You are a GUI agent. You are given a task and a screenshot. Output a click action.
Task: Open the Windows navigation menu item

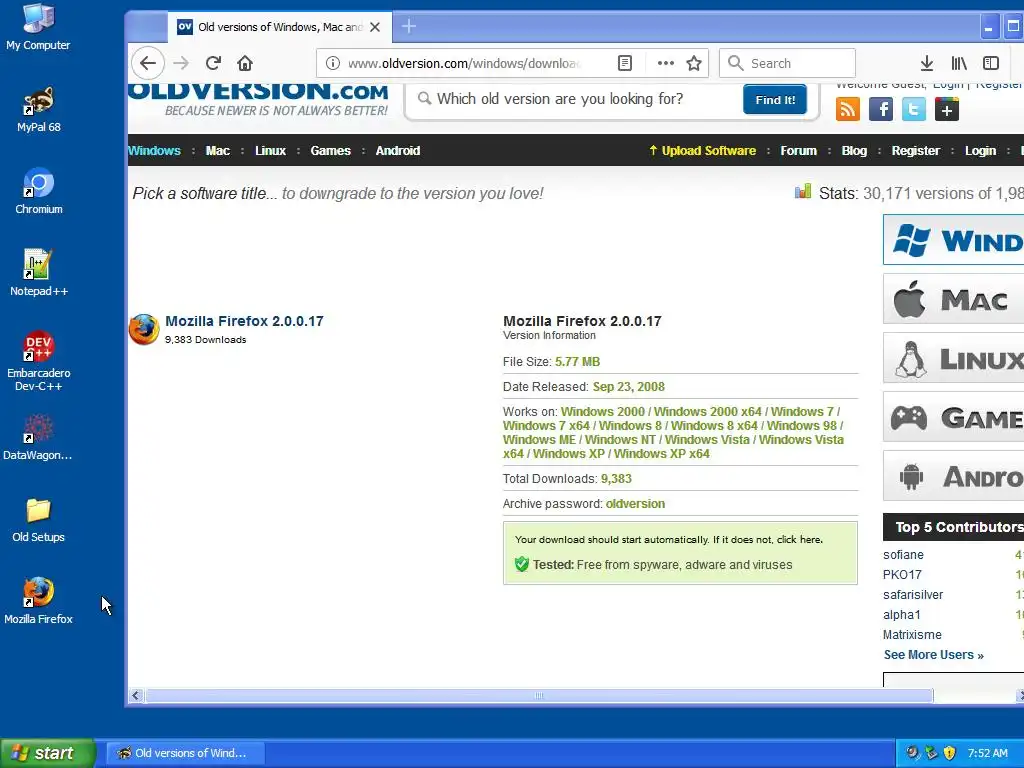coord(154,151)
